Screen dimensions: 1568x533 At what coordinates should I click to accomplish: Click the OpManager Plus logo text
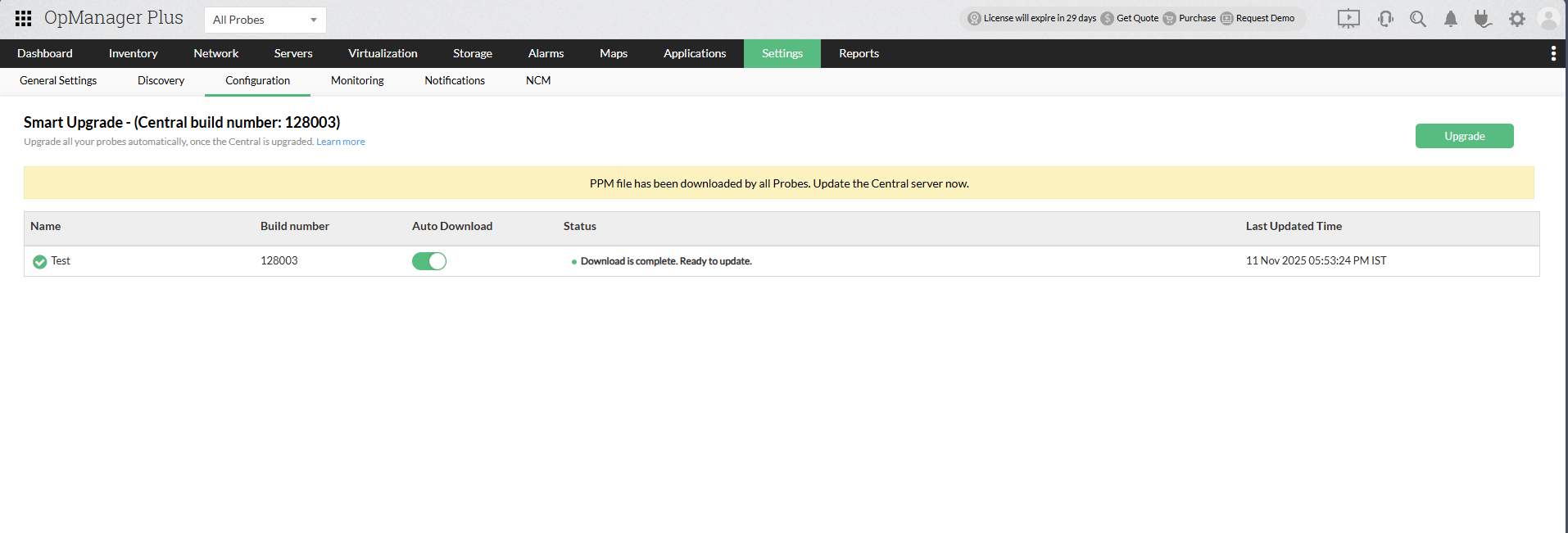tap(114, 18)
